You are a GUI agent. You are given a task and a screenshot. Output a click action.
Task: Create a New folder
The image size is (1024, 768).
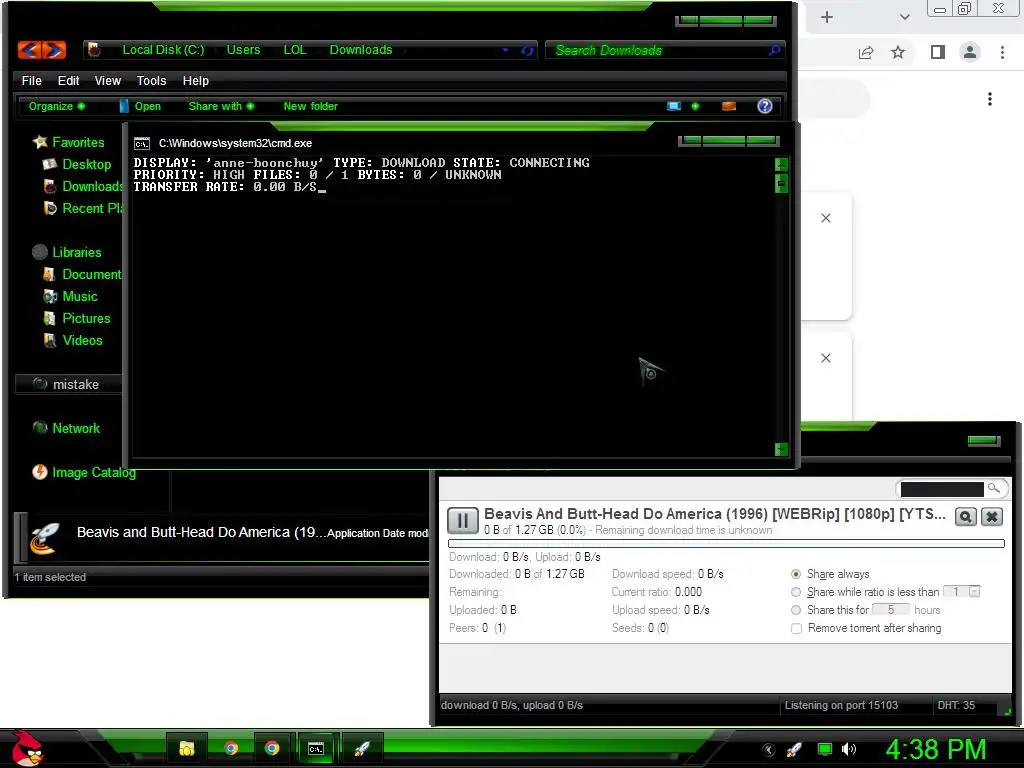pyautogui.click(x=310, y=106)
